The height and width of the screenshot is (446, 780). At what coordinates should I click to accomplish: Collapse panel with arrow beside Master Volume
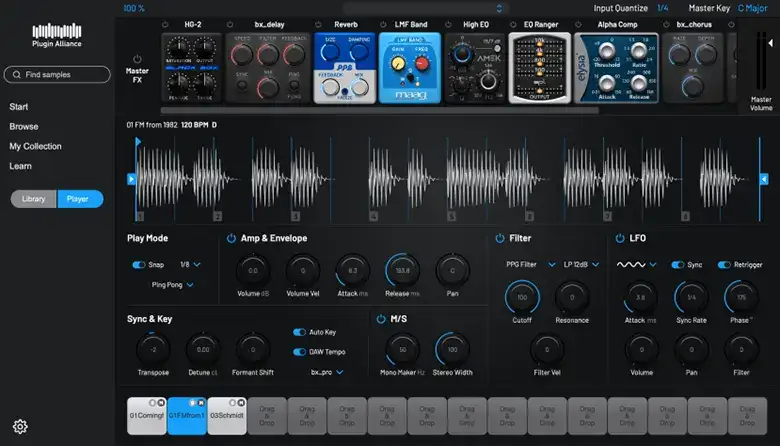point(771,43)
